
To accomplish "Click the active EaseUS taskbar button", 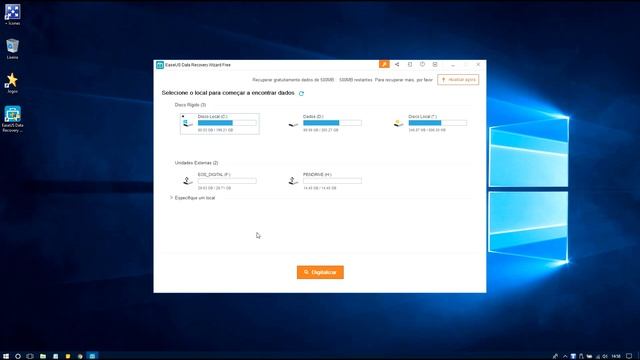I will point(92,356).
